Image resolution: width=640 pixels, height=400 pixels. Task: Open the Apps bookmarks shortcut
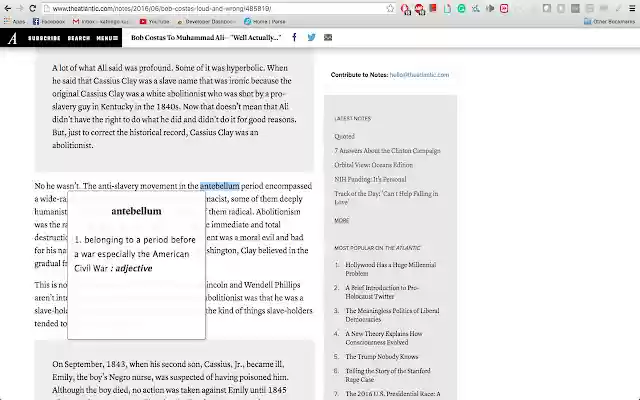coord(15,22)
